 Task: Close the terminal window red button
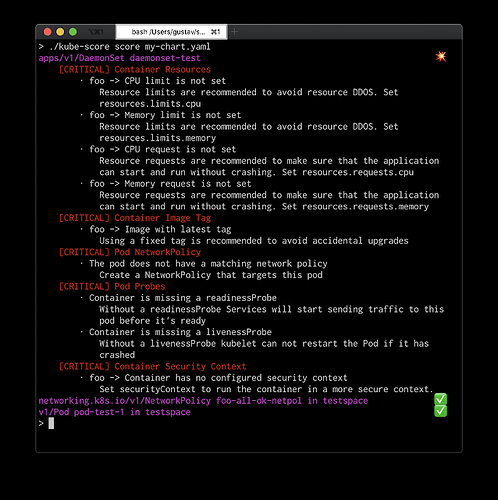point(48,32)
